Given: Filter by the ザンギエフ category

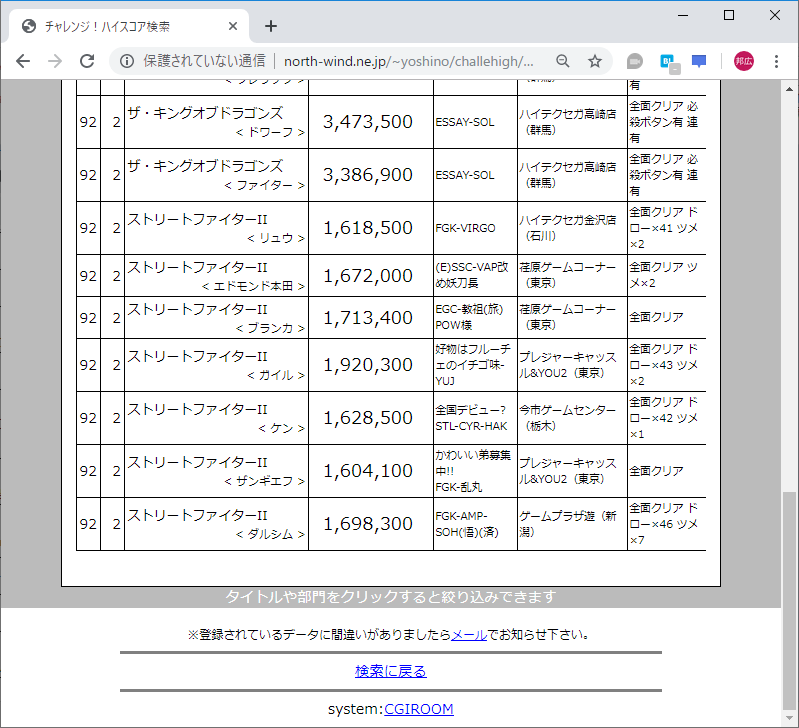Looking at the screenshot, I should point(265,481).
